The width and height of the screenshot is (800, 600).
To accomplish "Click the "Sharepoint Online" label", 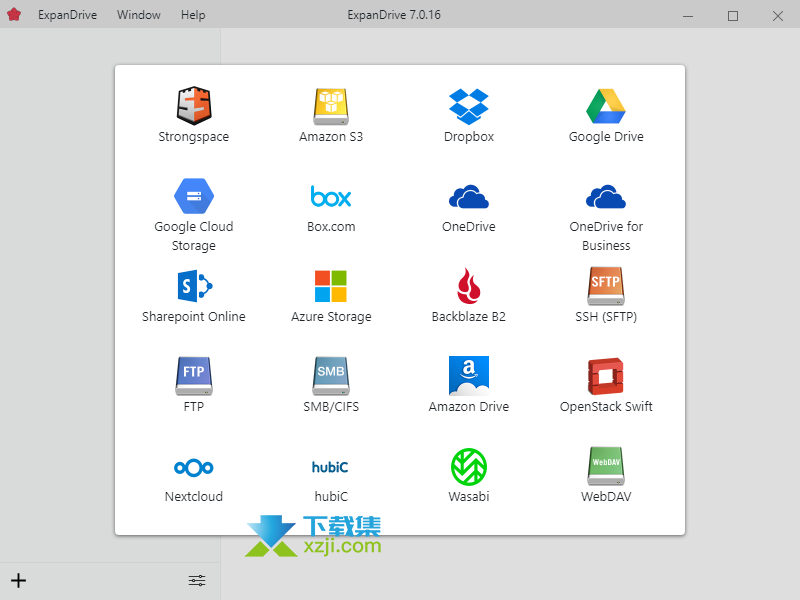I will click(x=194, y=317).
